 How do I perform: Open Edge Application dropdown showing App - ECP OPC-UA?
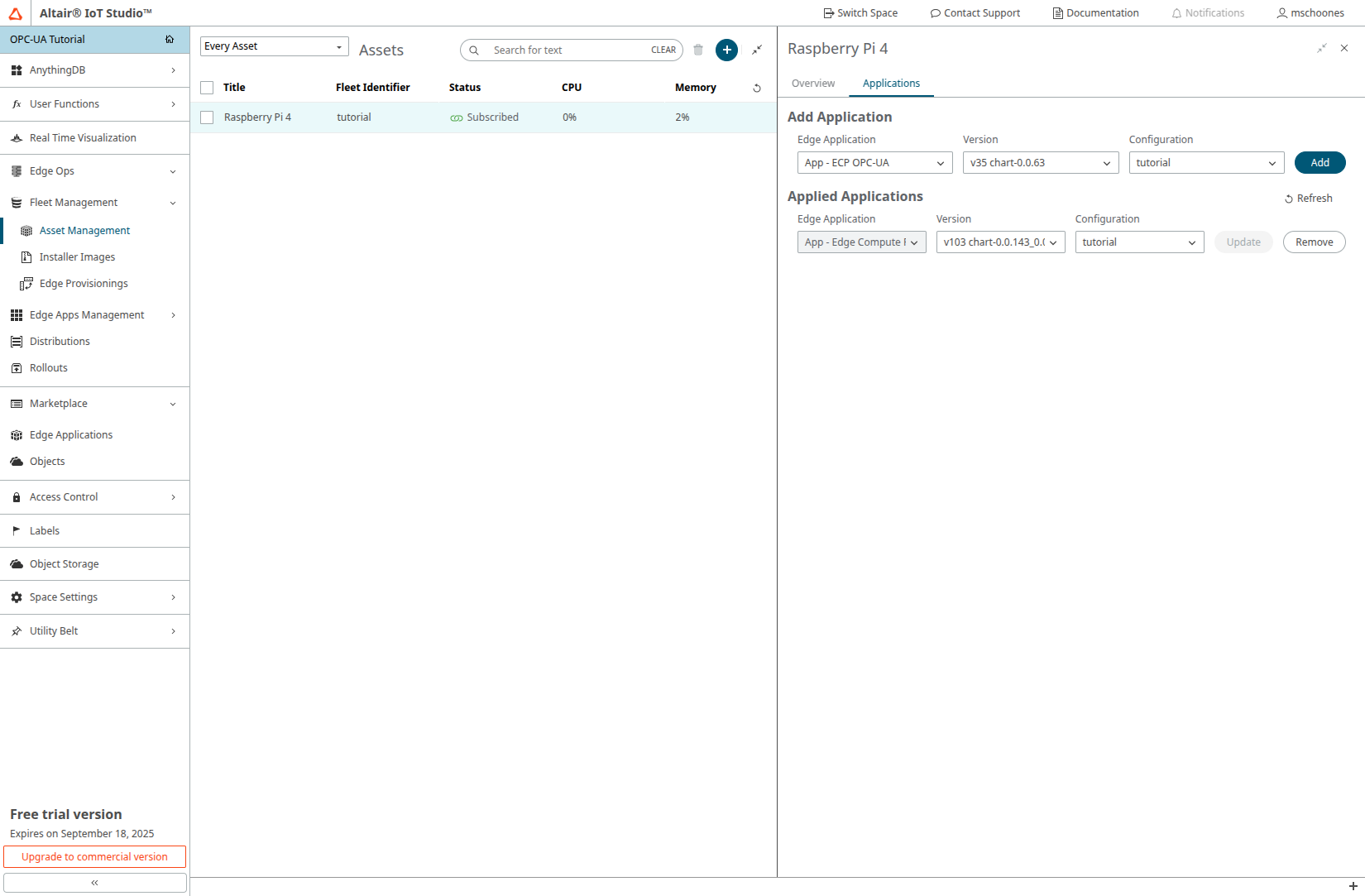coord(875,163)
